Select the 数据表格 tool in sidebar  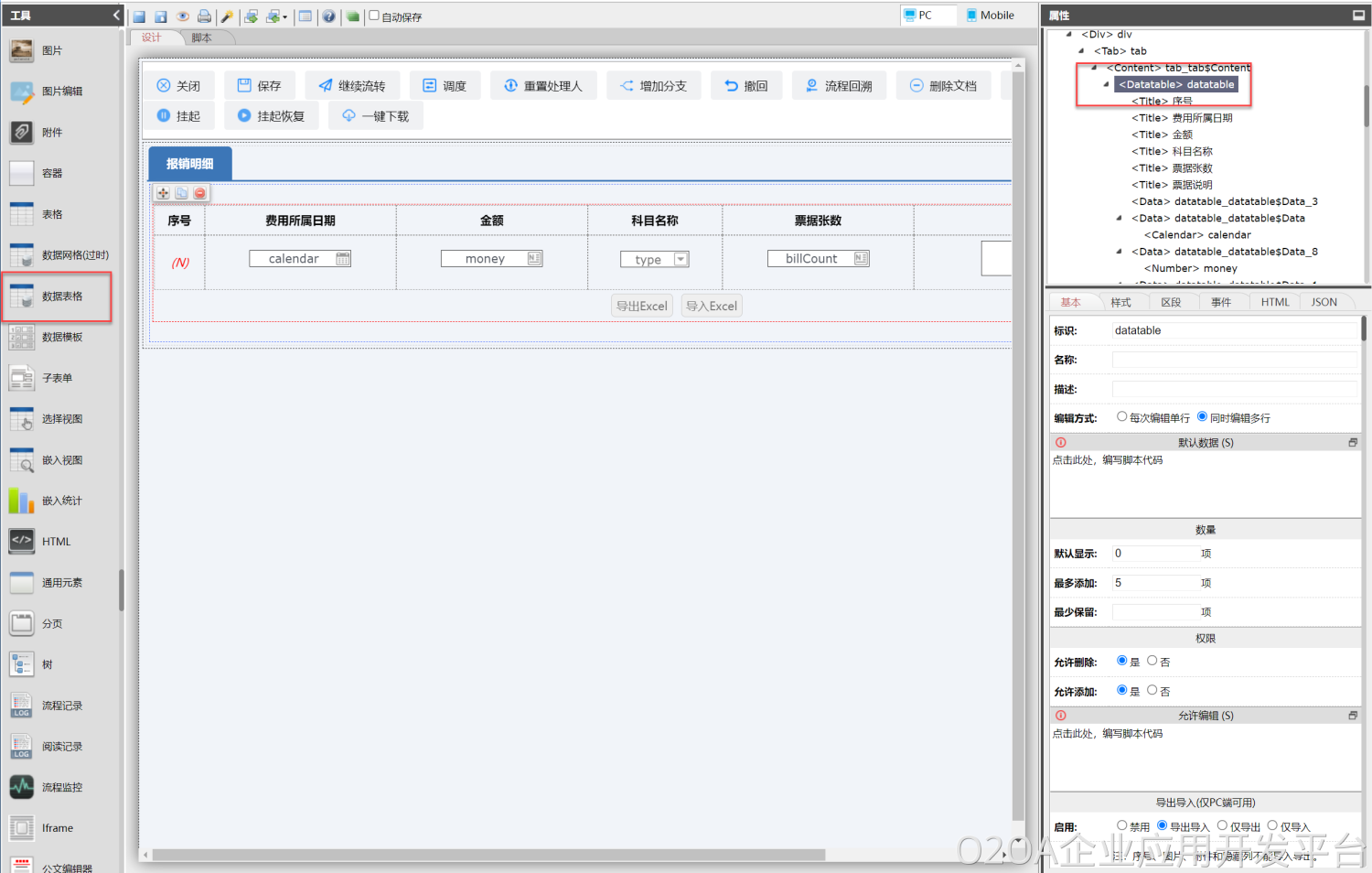coord(57,296)
